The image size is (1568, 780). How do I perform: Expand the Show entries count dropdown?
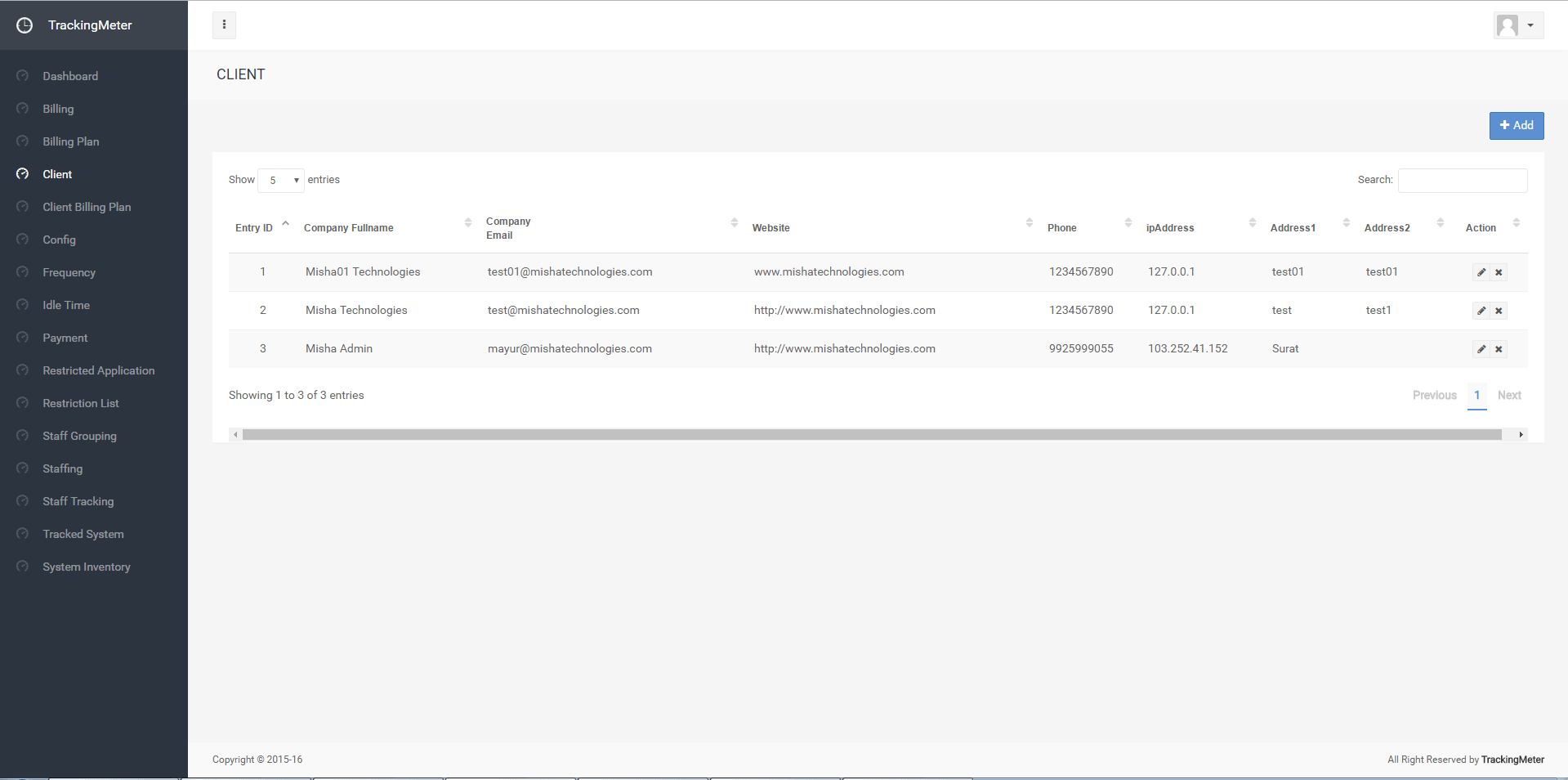tap(281, 181)
